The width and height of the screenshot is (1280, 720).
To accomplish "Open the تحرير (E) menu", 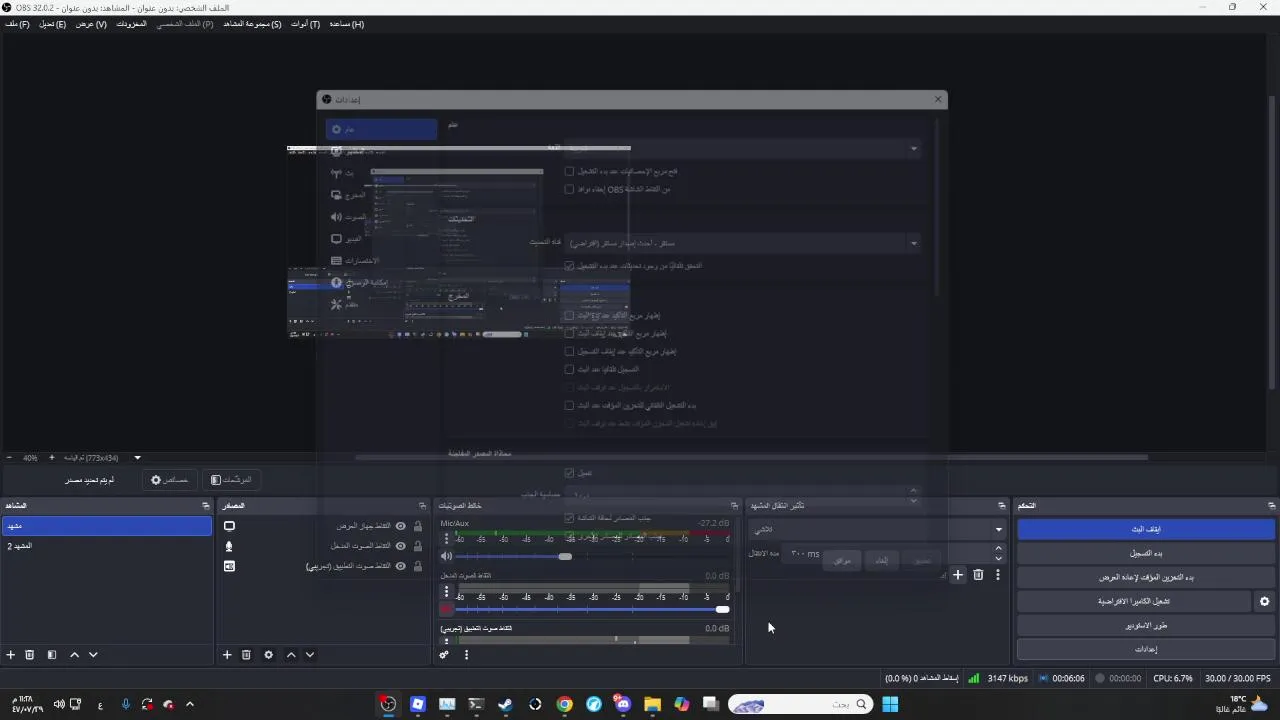I will 52,24.
